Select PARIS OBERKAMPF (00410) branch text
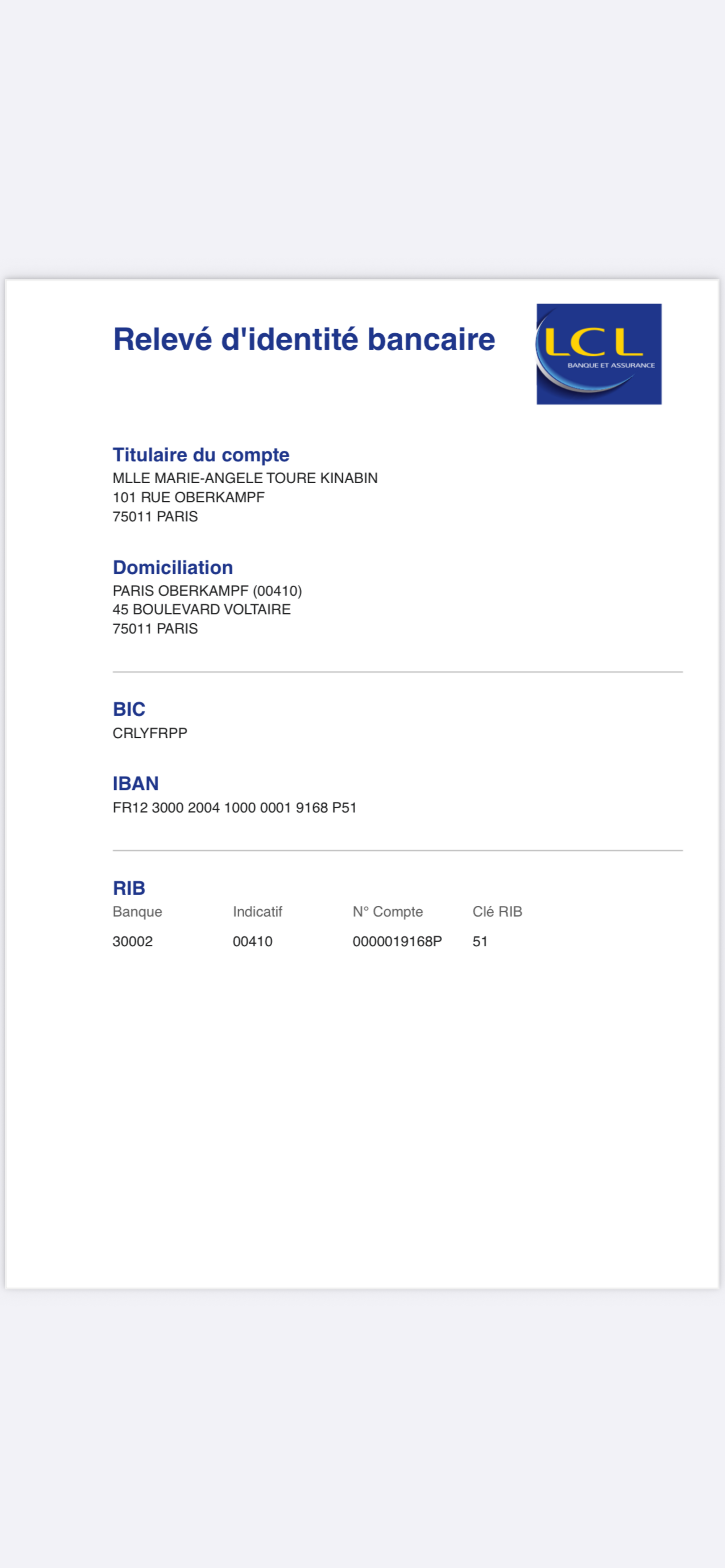 pos(207,591)
